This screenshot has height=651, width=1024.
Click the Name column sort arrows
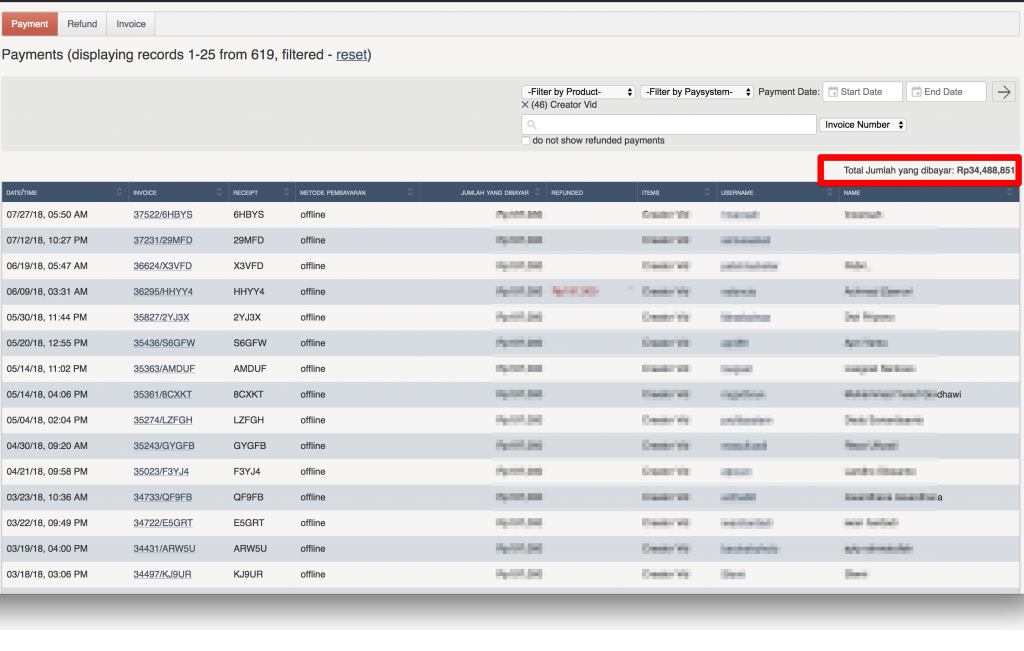coord(1010,192)
